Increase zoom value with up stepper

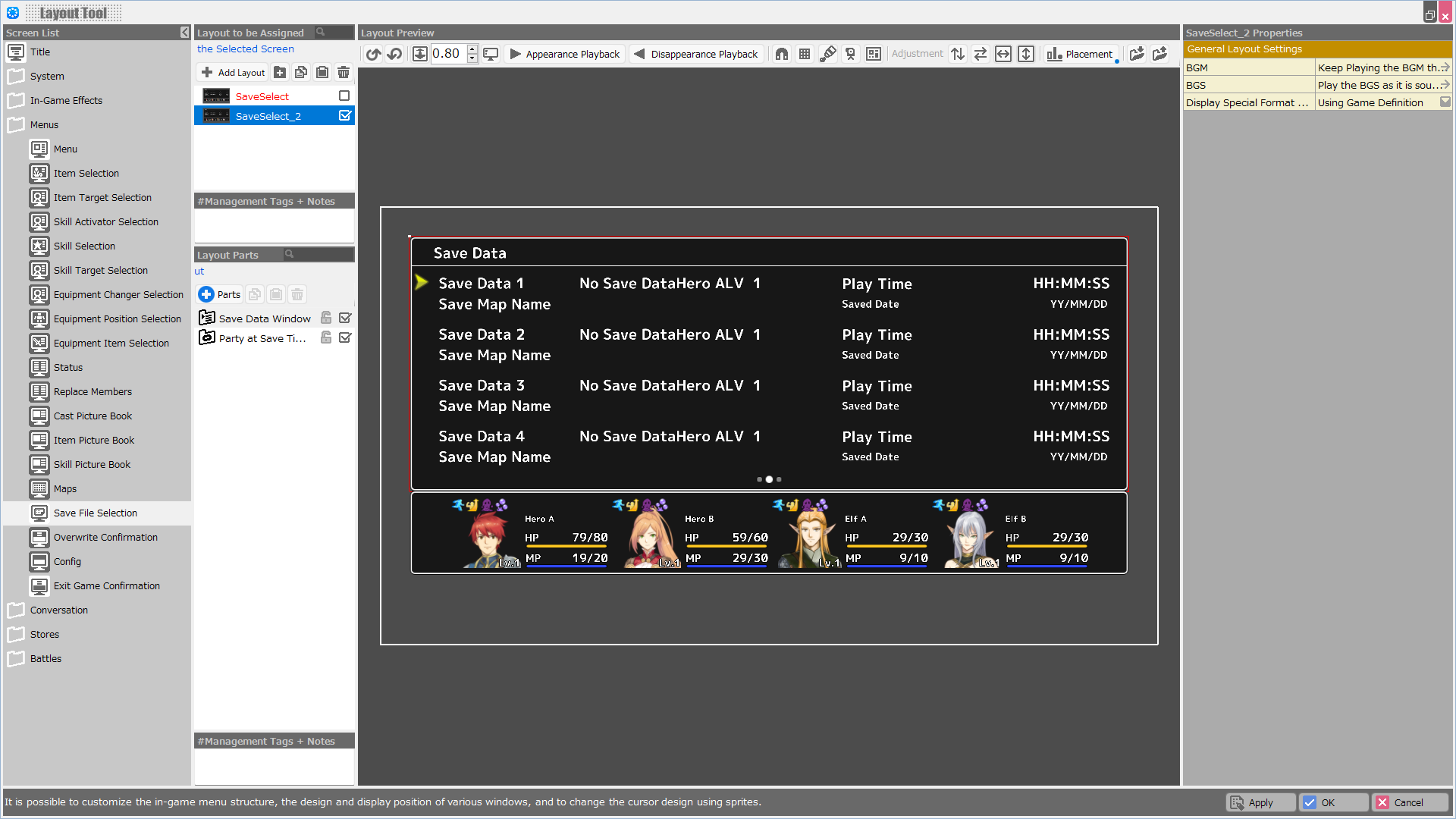point(472,49)
